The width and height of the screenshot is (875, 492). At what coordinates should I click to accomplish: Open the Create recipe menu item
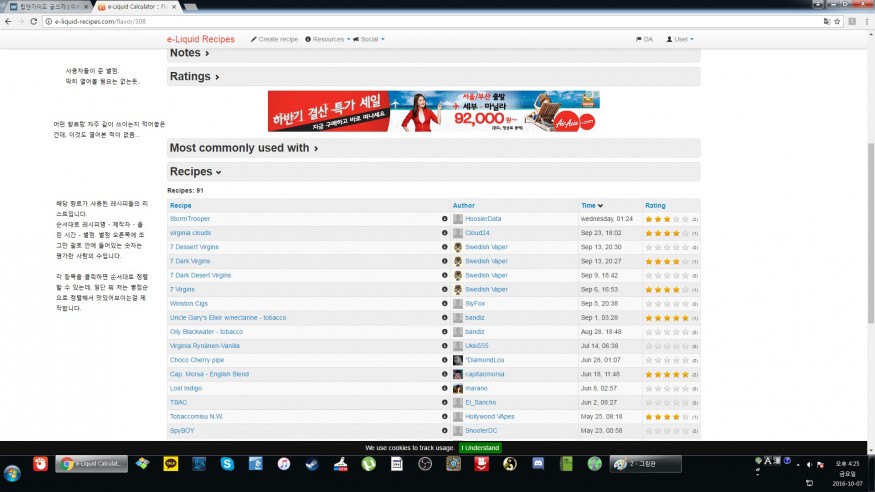(x=274, y=39)
